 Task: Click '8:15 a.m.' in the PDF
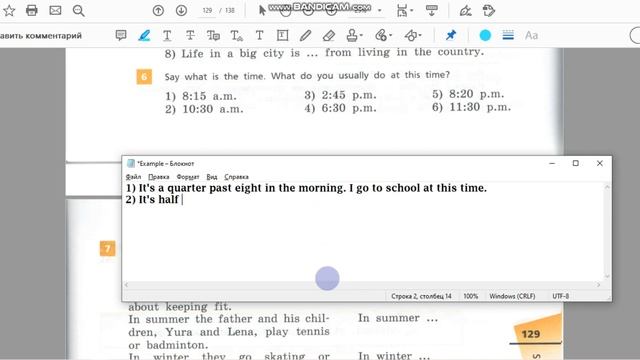[209, 96]
